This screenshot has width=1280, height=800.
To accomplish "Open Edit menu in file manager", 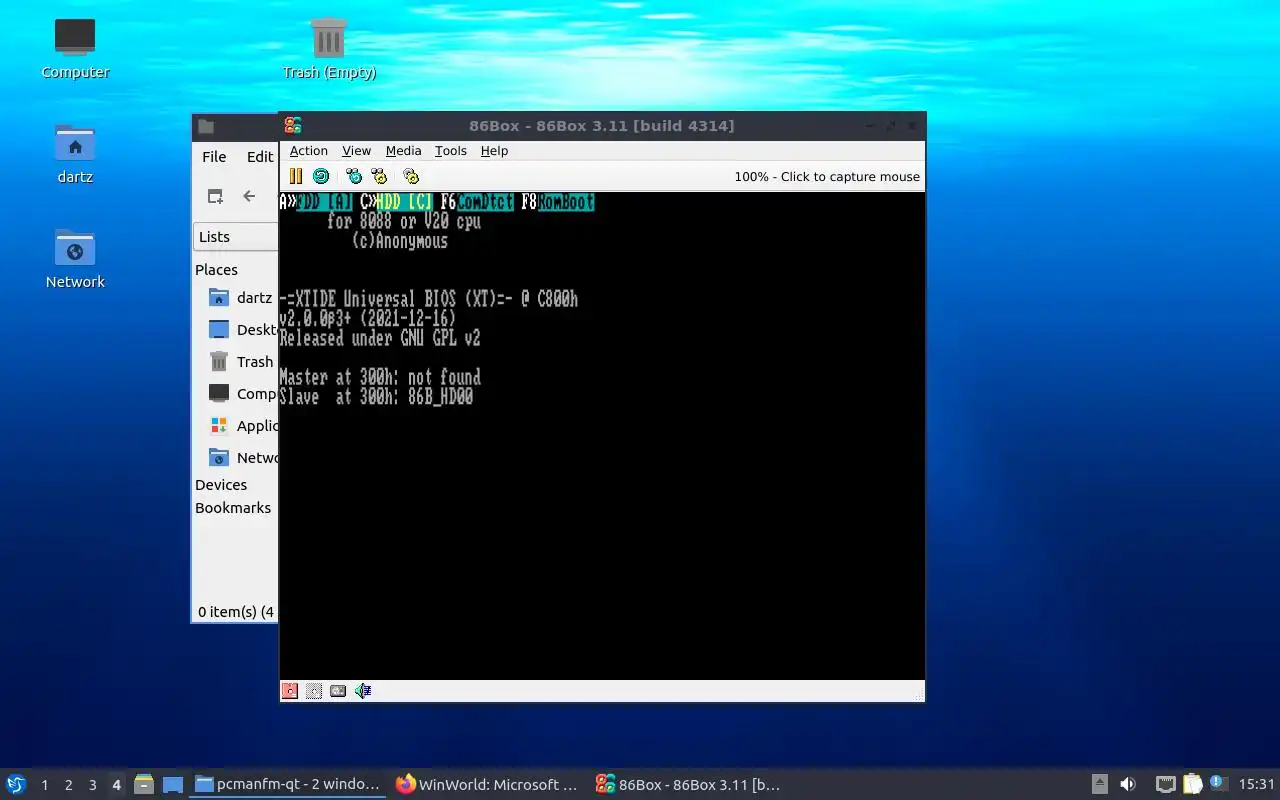I will (x=260, y=156).
